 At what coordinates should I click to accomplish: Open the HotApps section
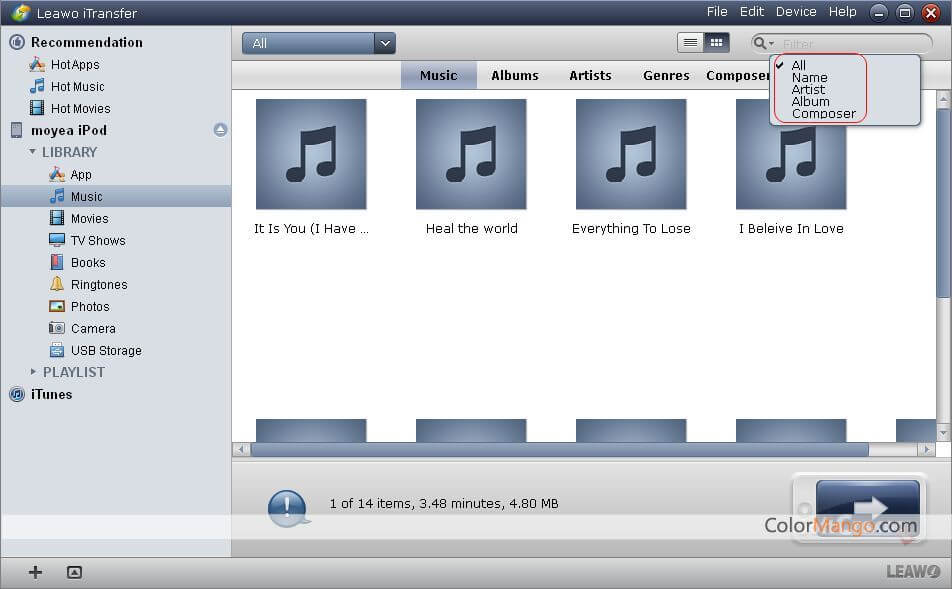pyautogui.click(x=74, y=65)
